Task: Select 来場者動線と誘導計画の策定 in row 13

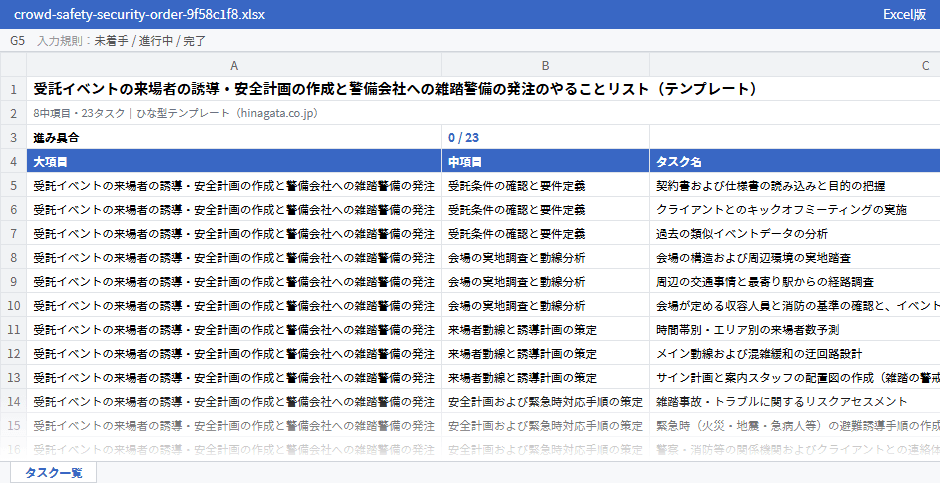Action: pyautogui.click(x=545, y=378)
